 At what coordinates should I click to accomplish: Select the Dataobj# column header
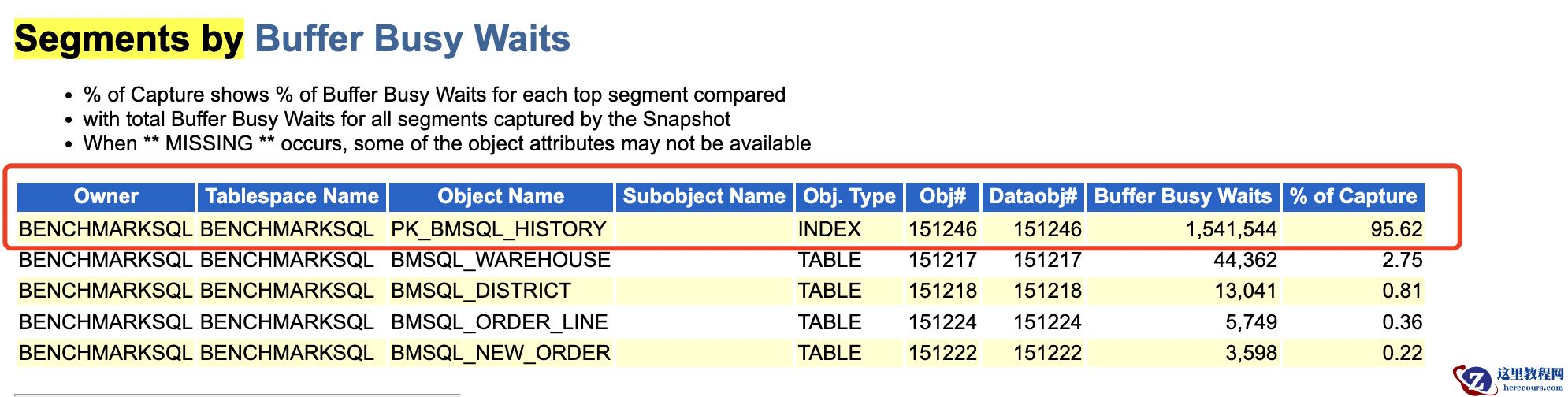tap(1033, 197)
